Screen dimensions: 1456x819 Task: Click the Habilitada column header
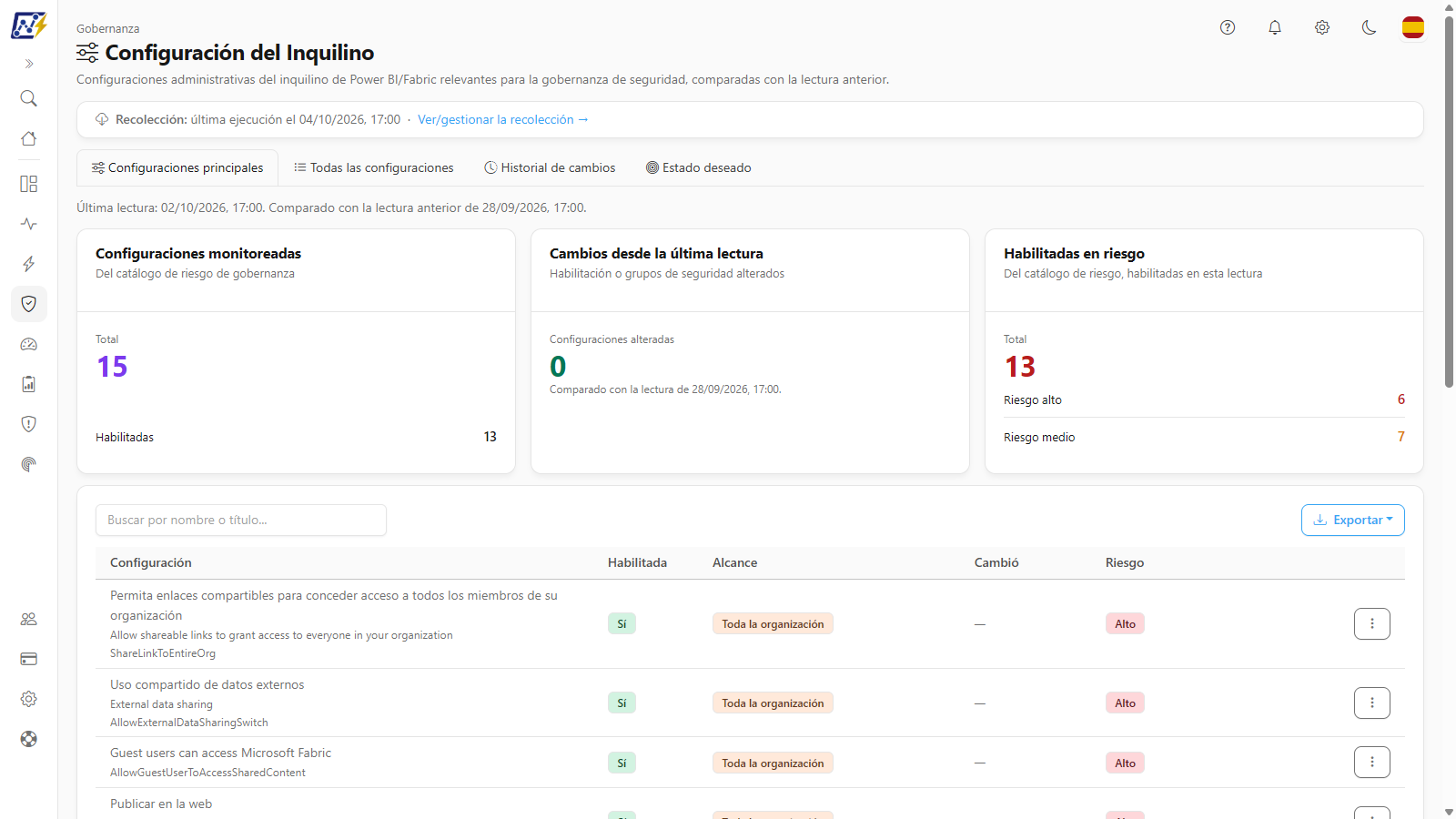[x=637, y=562]
